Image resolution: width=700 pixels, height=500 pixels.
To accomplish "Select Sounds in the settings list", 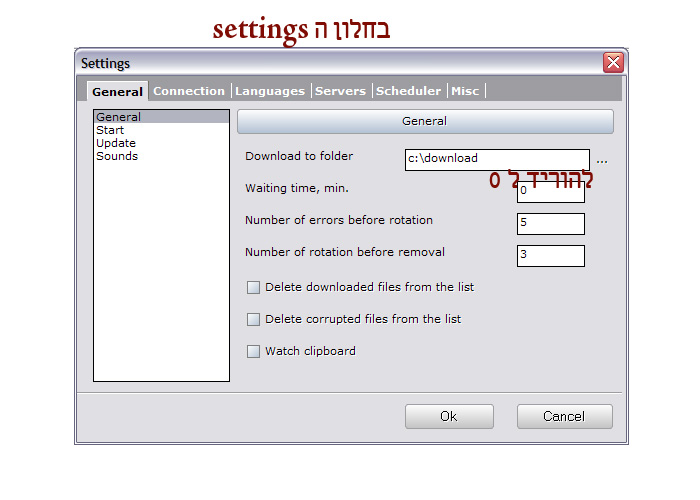I will coord(117,156).
